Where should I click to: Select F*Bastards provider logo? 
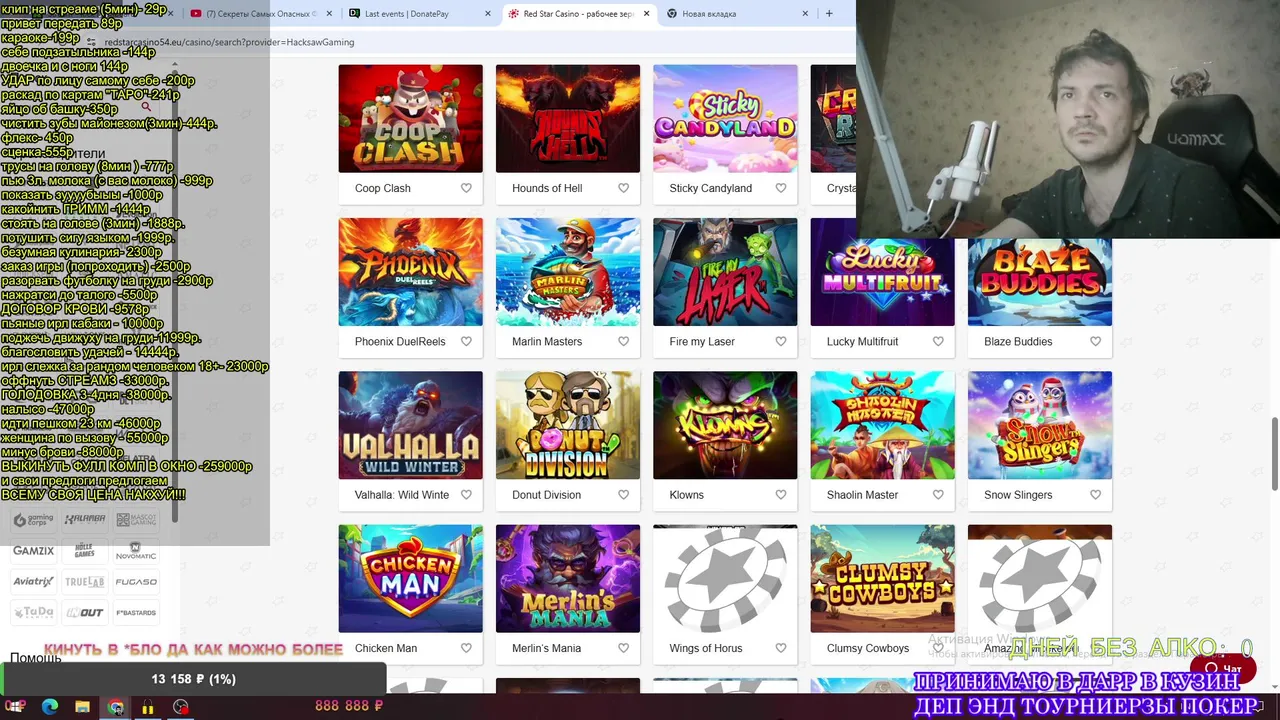click(136, 613)
